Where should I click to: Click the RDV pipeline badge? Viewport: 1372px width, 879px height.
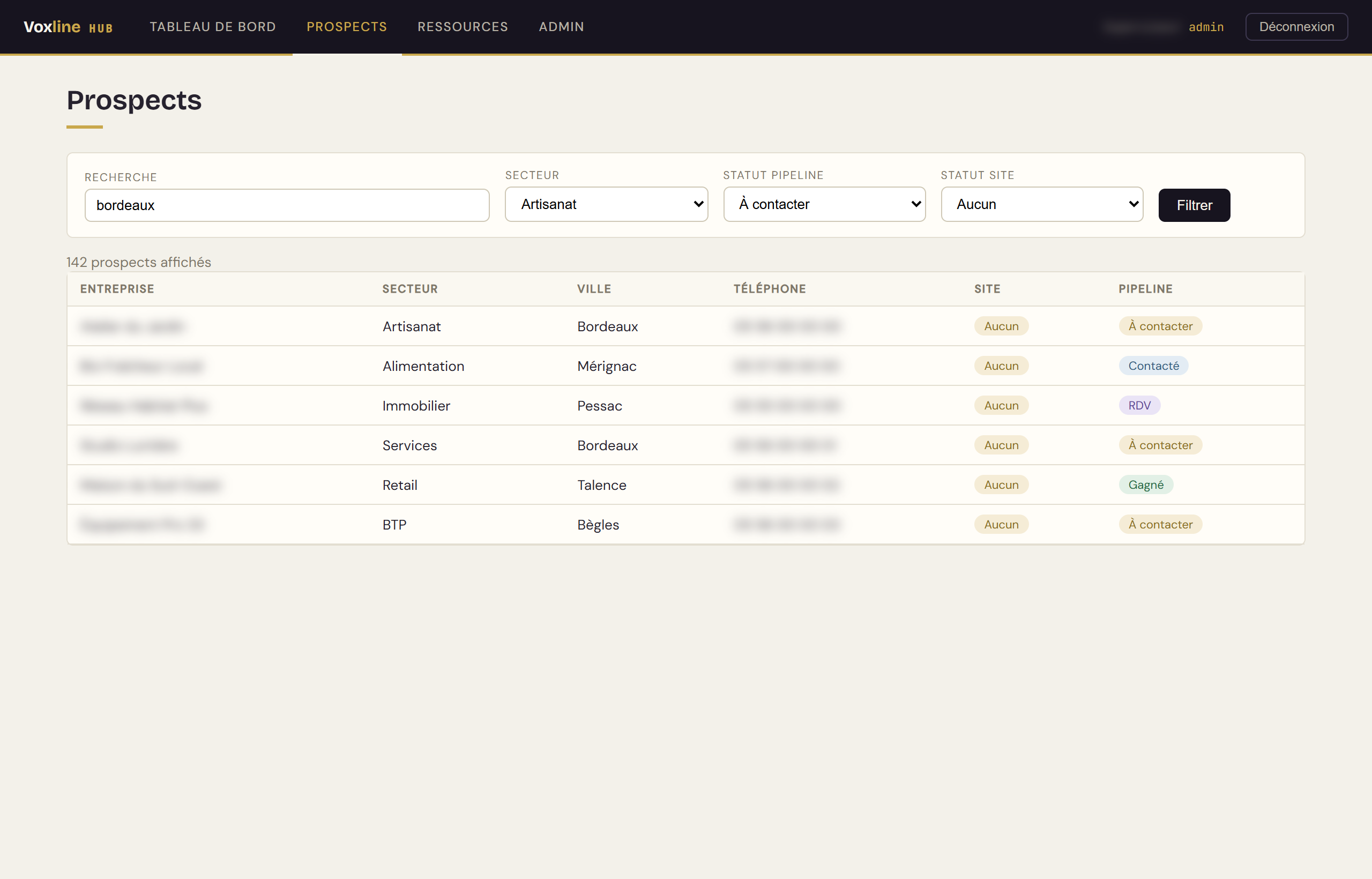[1139, 405]
